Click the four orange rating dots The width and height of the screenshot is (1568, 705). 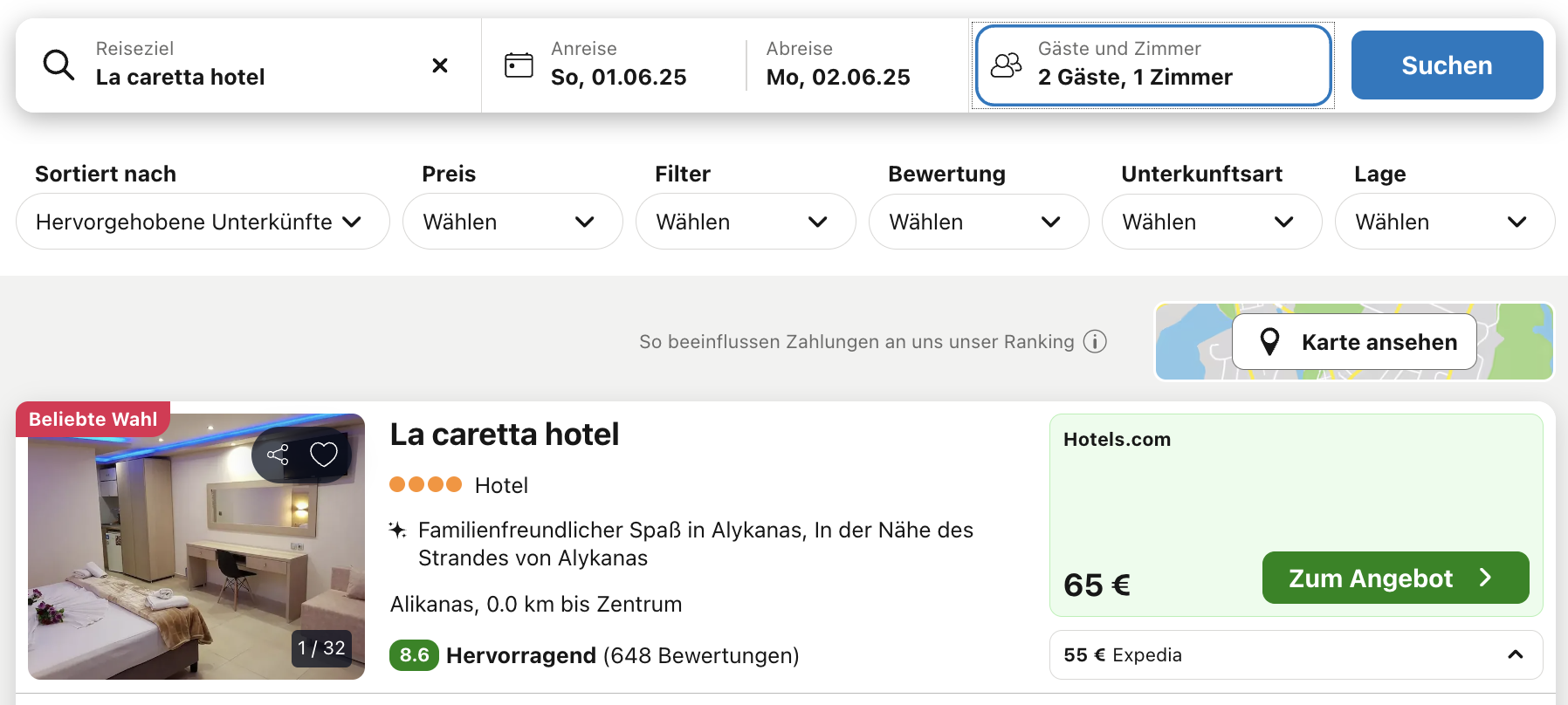pos(425,484)
